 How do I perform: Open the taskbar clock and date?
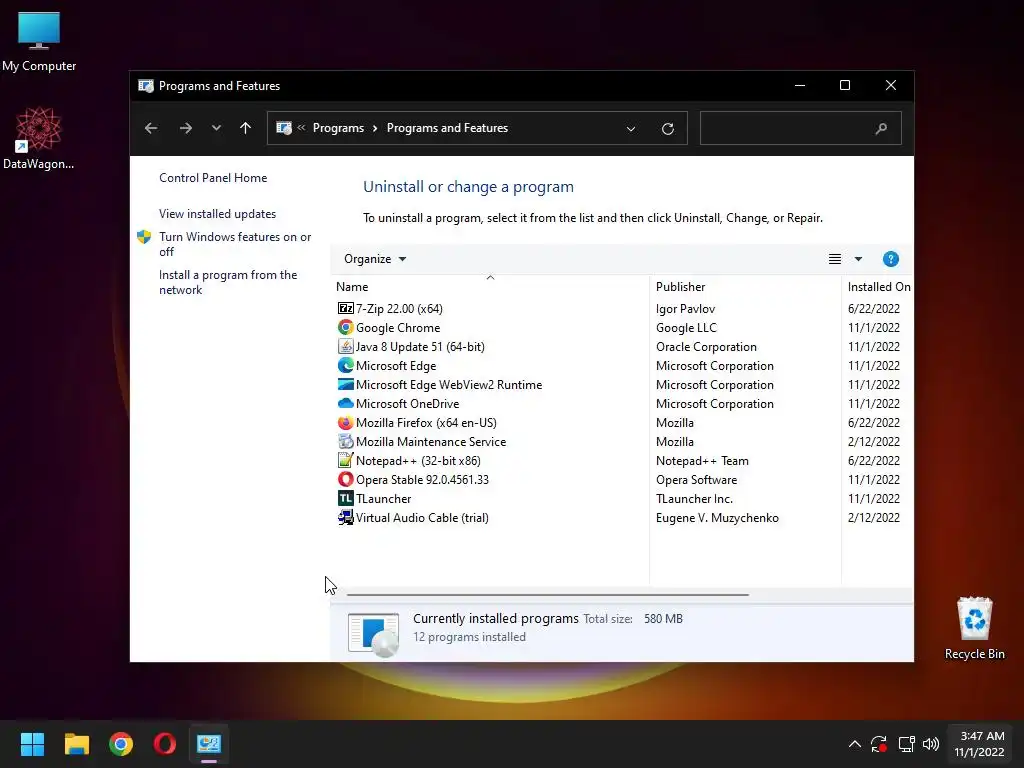[x=979, y=744]
